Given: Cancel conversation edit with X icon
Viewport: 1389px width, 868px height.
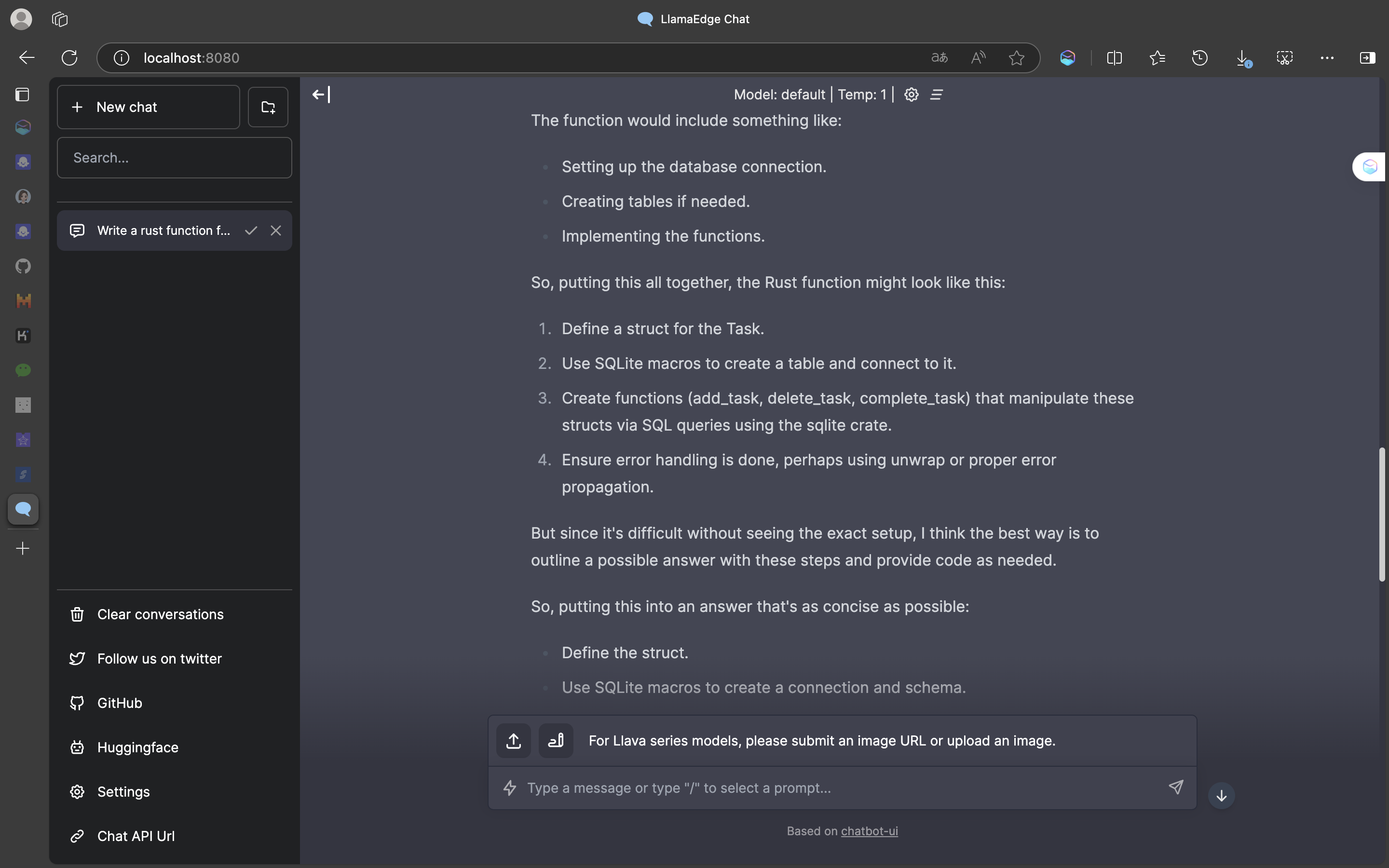Looking at the screenshot, I should click(276, 231).
